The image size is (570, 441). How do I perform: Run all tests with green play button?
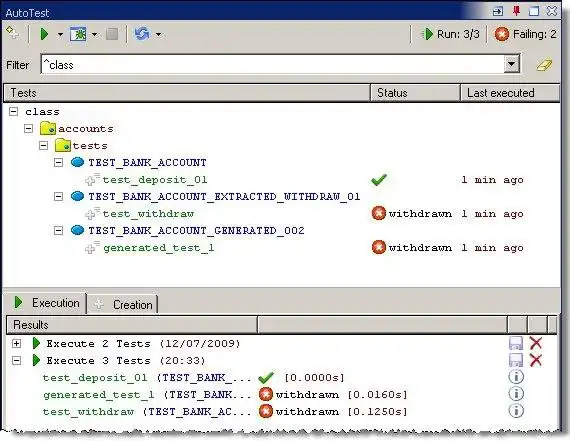click(44, 34)
